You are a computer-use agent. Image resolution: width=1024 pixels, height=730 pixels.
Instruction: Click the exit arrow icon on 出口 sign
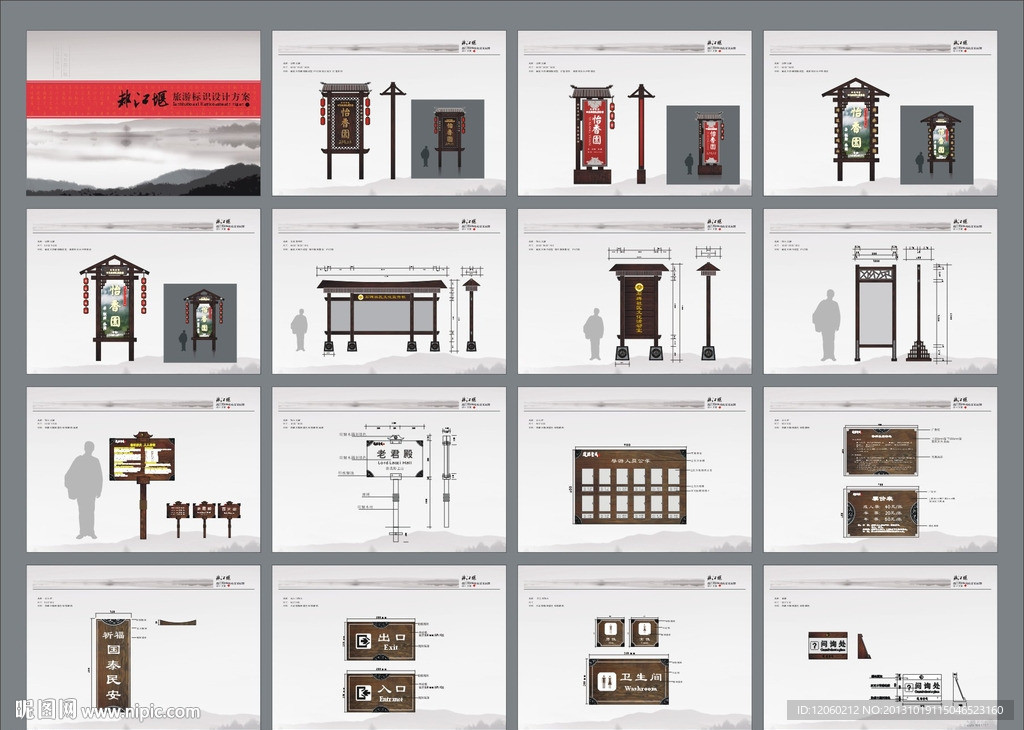click(x=358, y=640)
